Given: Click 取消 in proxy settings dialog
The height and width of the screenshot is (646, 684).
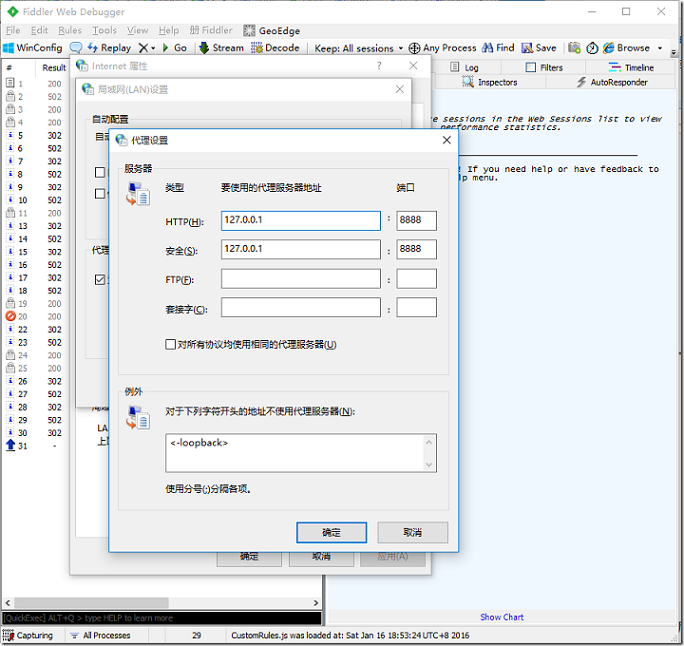Looking at the screenshot, I should [x=413, y=533].
